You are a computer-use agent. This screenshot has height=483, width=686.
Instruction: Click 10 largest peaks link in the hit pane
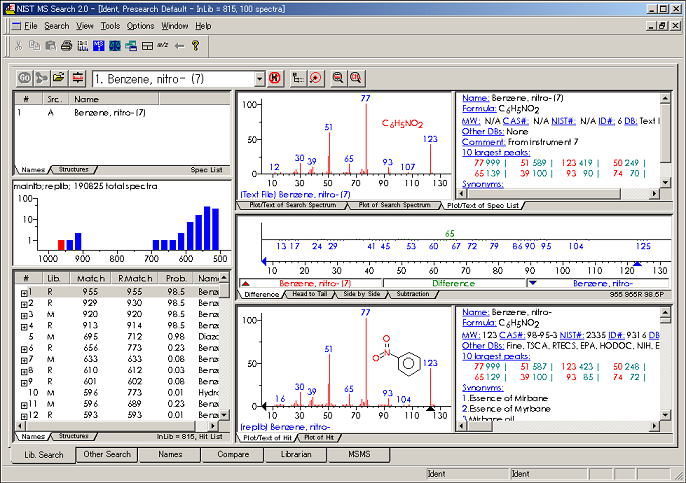tap(496, 356)
